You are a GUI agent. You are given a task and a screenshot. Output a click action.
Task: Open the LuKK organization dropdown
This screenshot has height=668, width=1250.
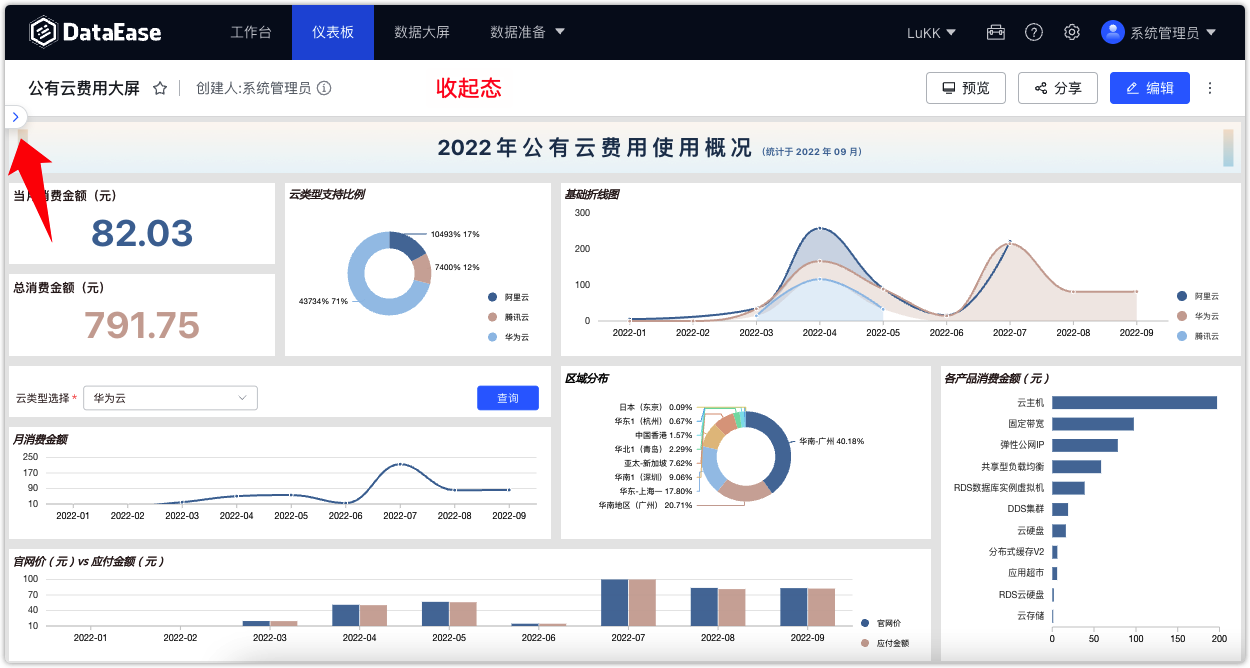point(929,32)
